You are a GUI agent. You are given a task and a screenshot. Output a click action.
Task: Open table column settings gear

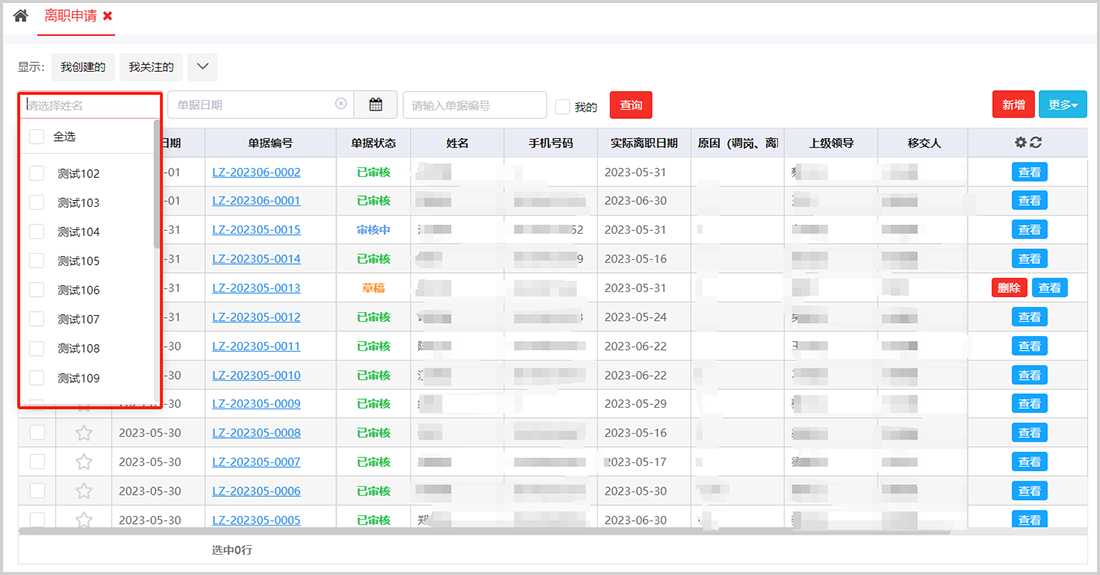[x=1020, y=143]
